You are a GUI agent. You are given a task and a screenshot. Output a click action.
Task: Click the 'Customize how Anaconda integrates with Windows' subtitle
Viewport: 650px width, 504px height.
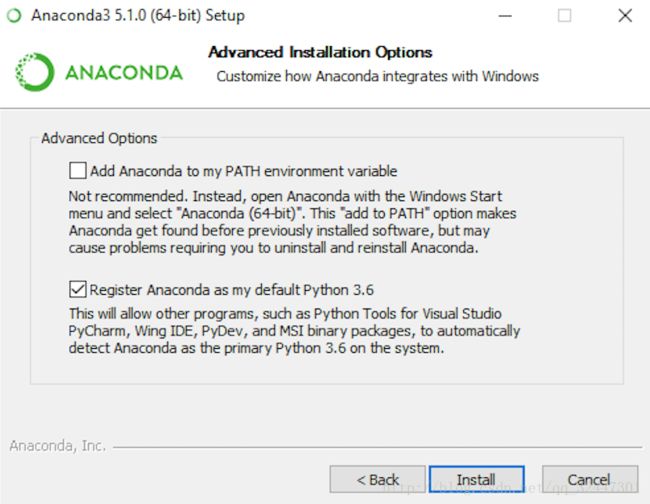pyautogui.click(x=377, y=76)
